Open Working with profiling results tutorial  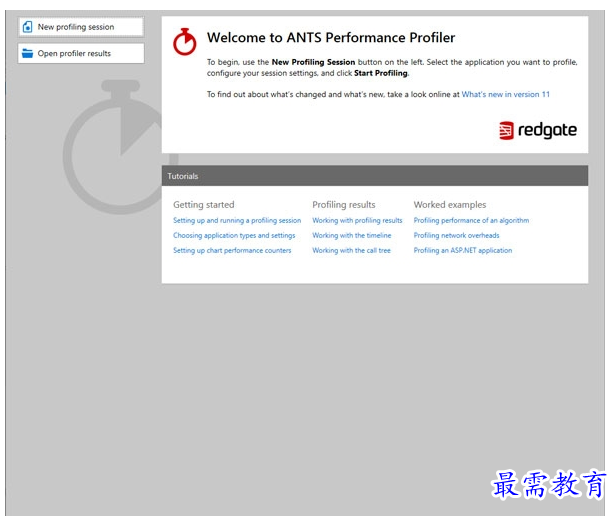(x=357, y=220)
